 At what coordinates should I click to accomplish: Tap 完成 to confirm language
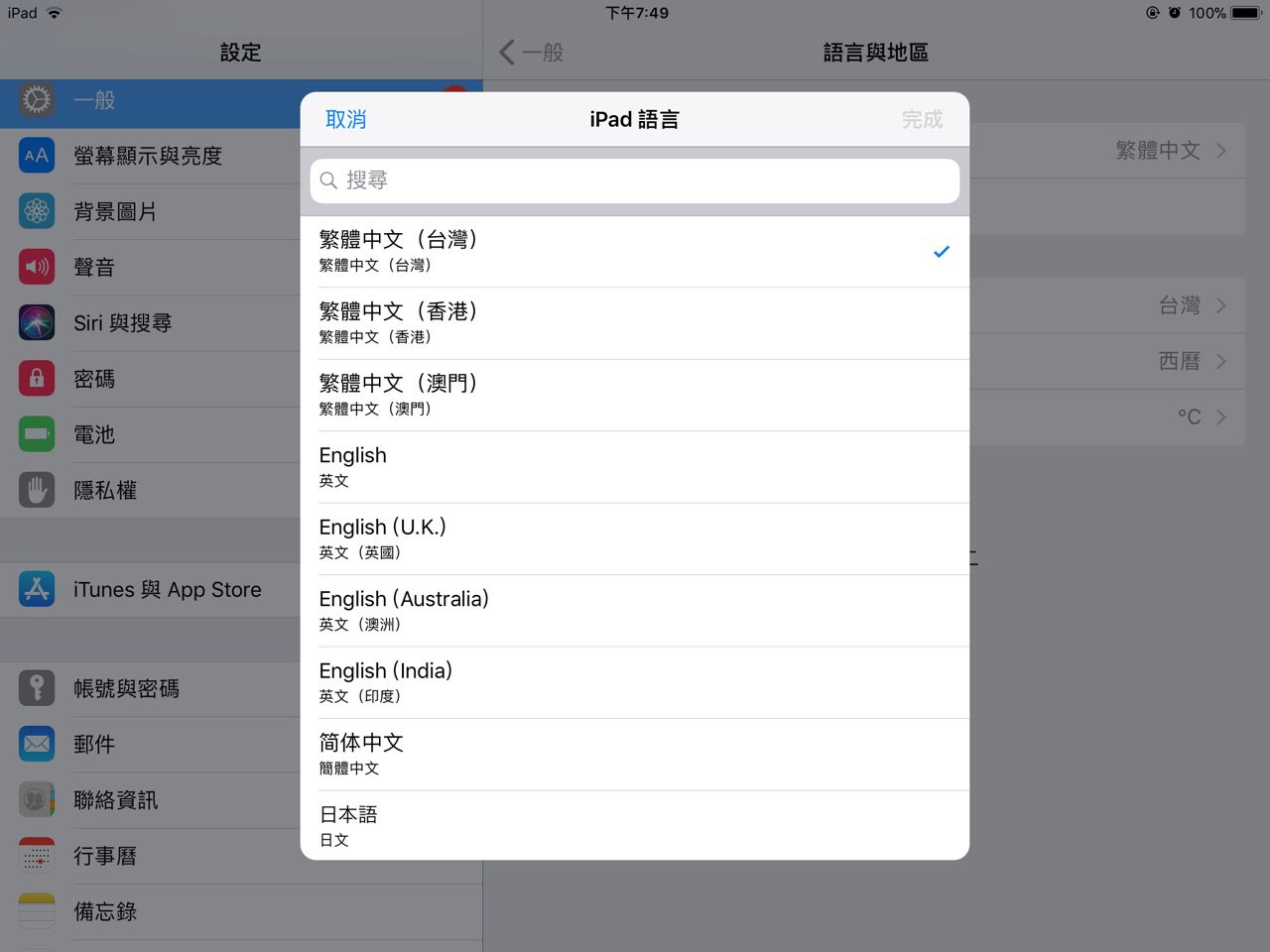coord(922,119)
